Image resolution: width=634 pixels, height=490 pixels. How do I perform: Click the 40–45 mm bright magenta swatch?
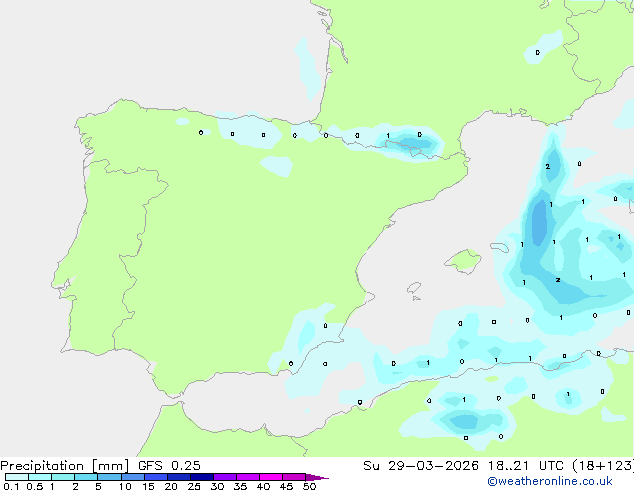coord(271,477)
